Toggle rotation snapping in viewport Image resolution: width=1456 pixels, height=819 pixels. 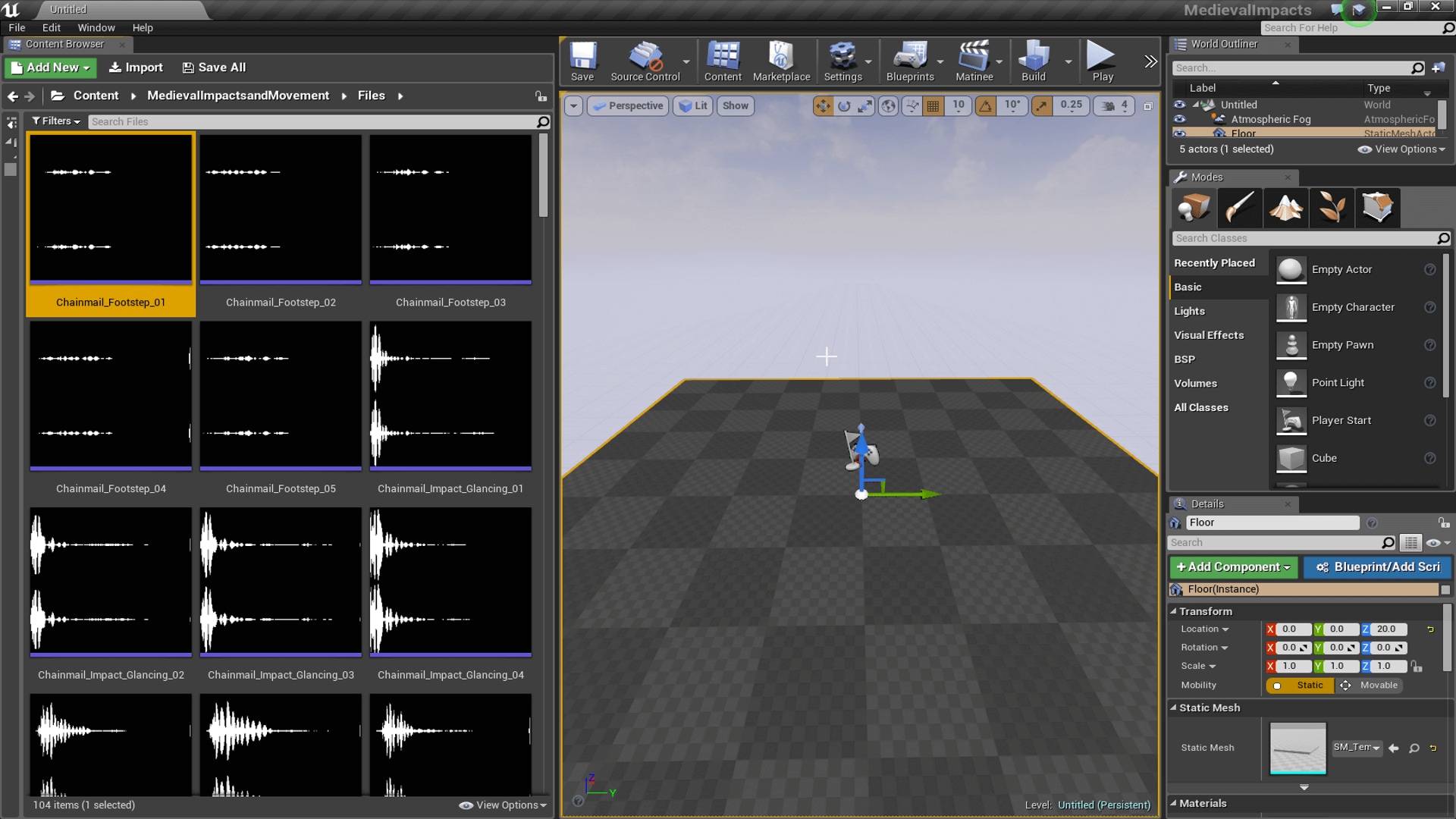coord(986,106)
